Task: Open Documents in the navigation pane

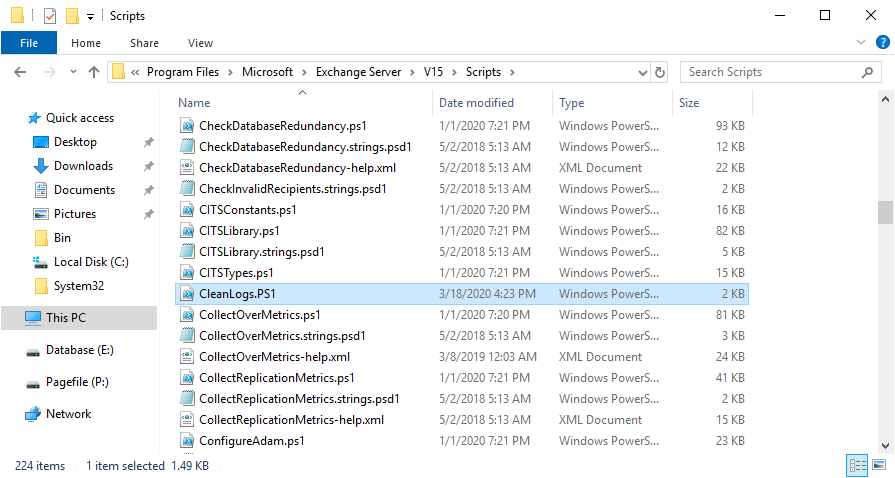Action: coord(84,190)
